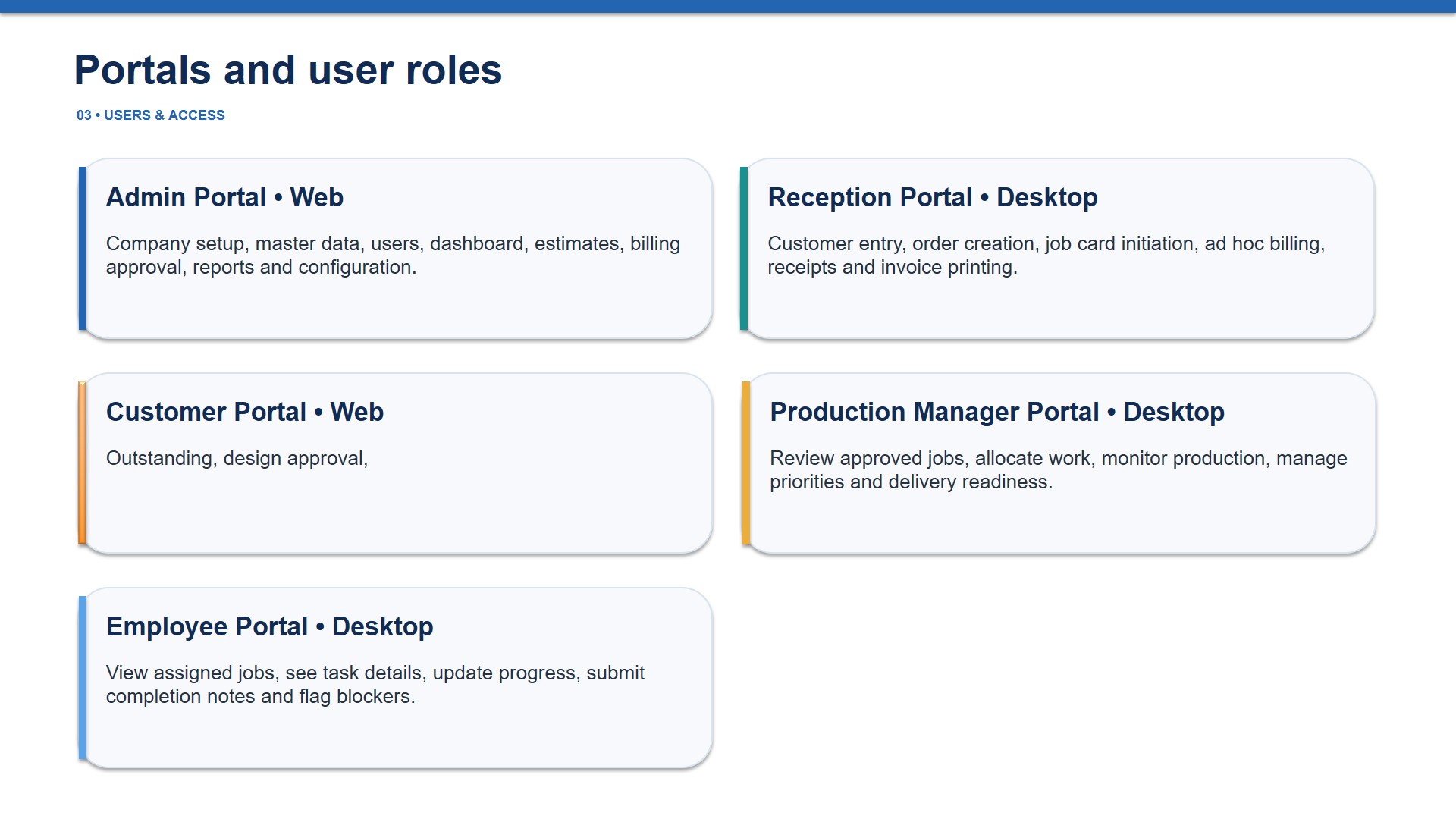Click the 'Employee Portal • Desktop' heading
Viewport: 1456px width, 819px height.
coord(270,626)
